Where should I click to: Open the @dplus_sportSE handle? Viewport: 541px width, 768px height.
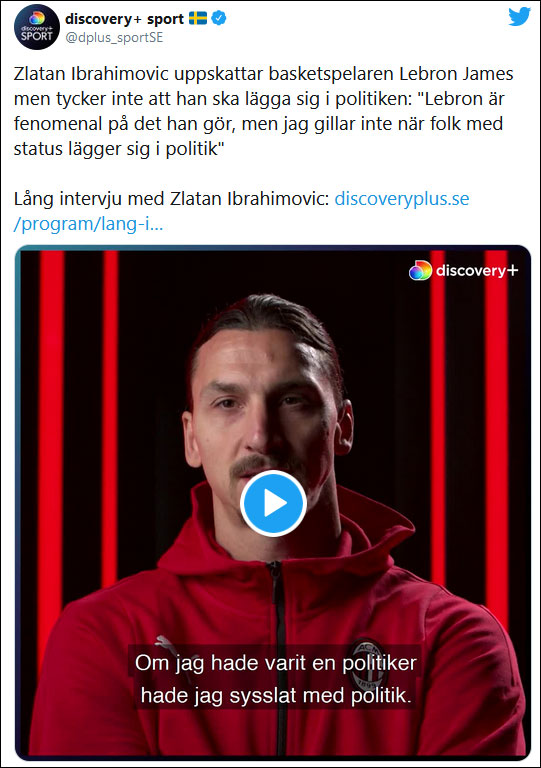pyautogui.click(x=114, y=38)
